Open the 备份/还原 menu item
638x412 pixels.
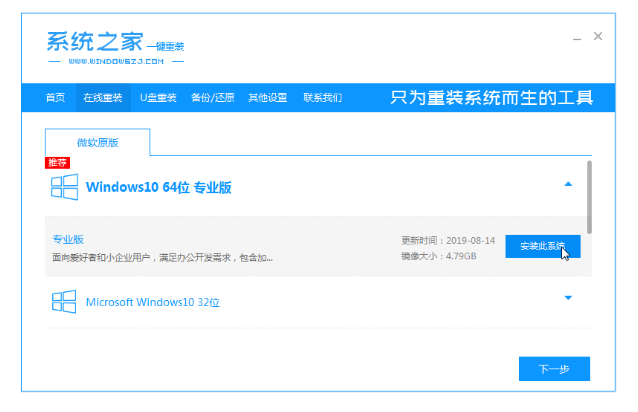[213, 98]
